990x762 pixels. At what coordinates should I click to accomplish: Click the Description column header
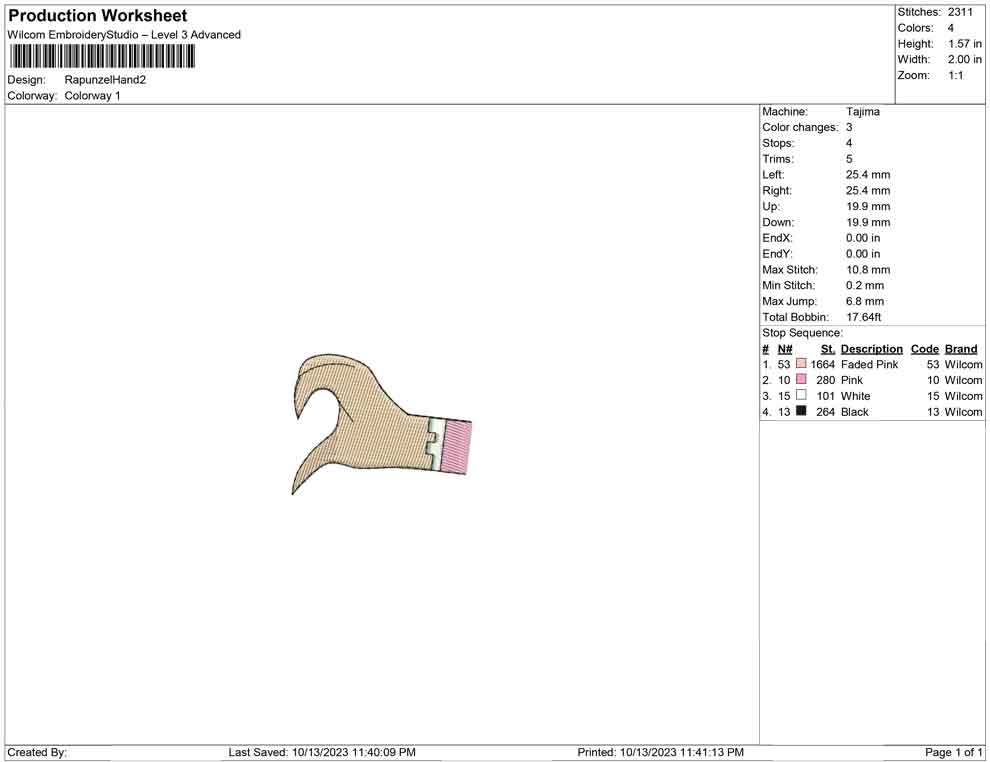(x=872, y=349)
